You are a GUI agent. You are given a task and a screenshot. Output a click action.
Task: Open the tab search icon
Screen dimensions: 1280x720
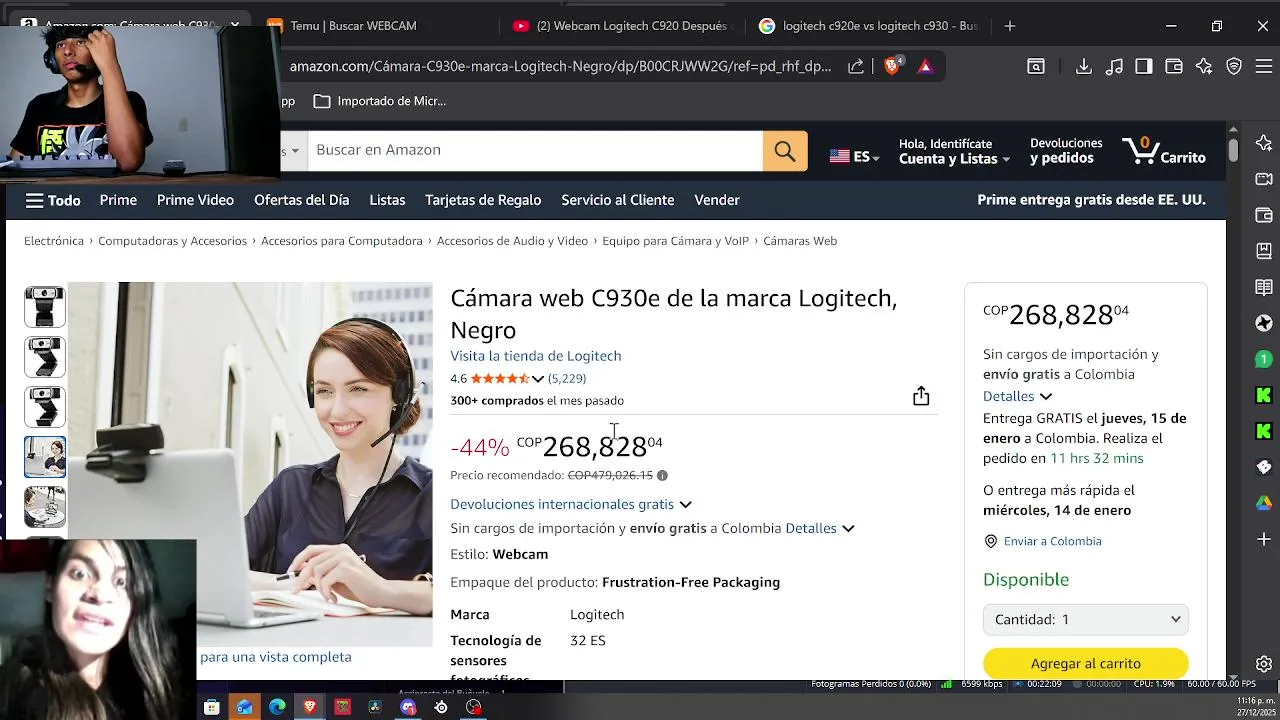1036,66
